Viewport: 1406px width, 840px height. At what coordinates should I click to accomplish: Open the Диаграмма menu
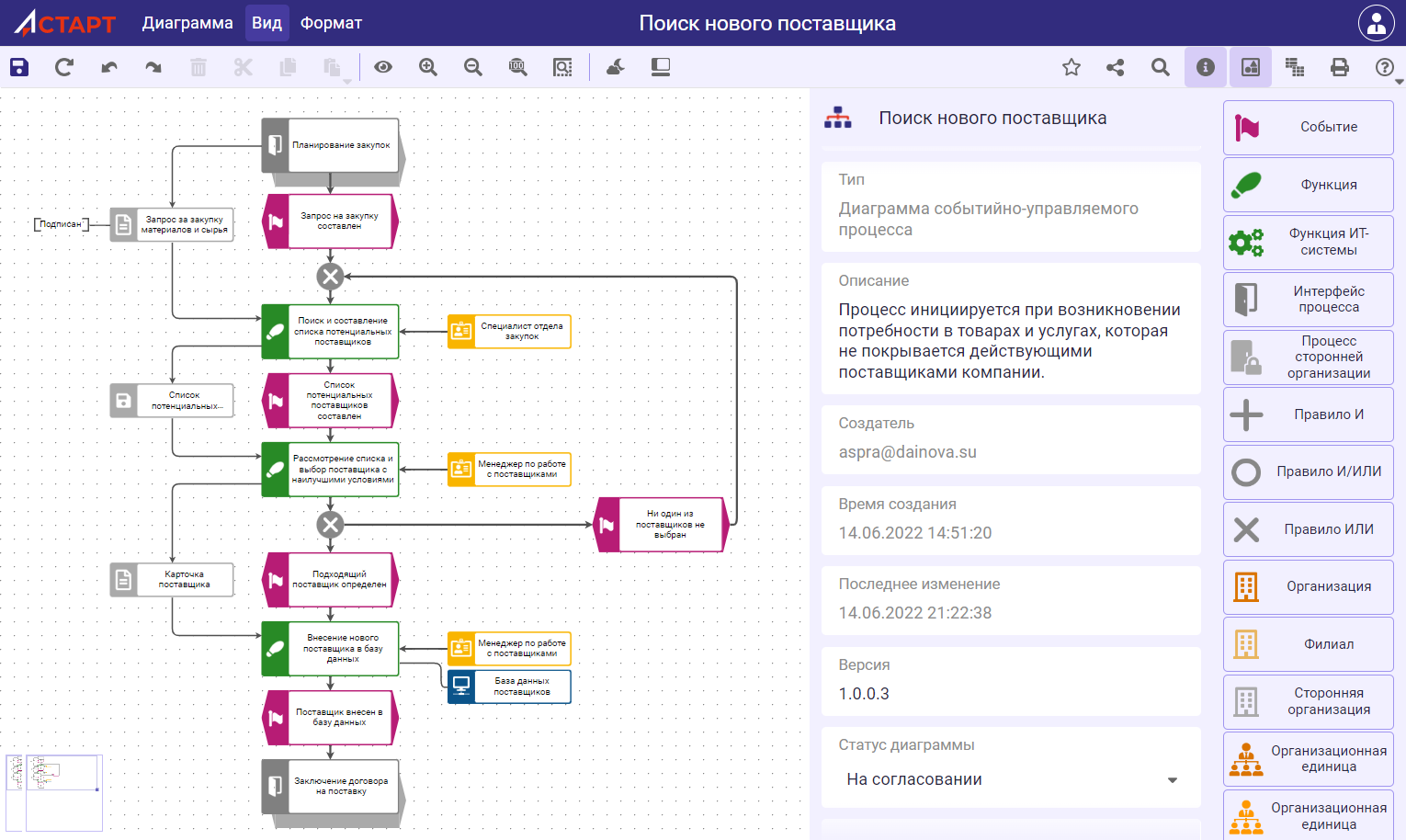tap(187, 23)
